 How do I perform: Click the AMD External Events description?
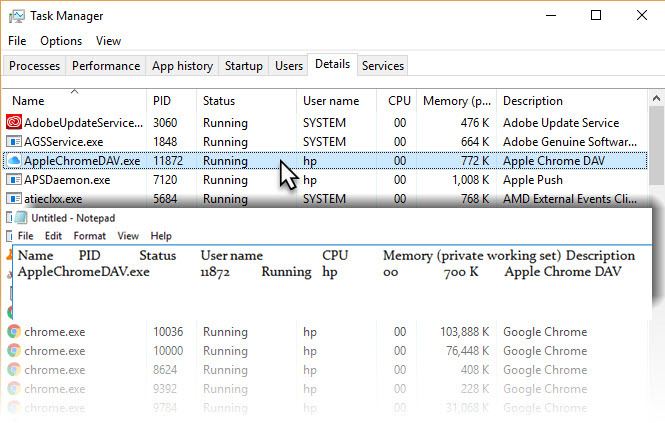pos(570,199)
